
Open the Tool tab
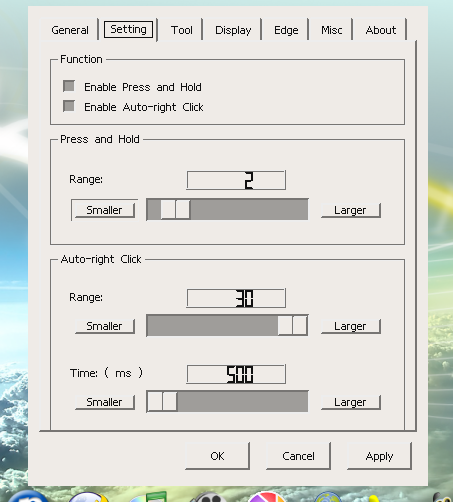coord(182,30)
